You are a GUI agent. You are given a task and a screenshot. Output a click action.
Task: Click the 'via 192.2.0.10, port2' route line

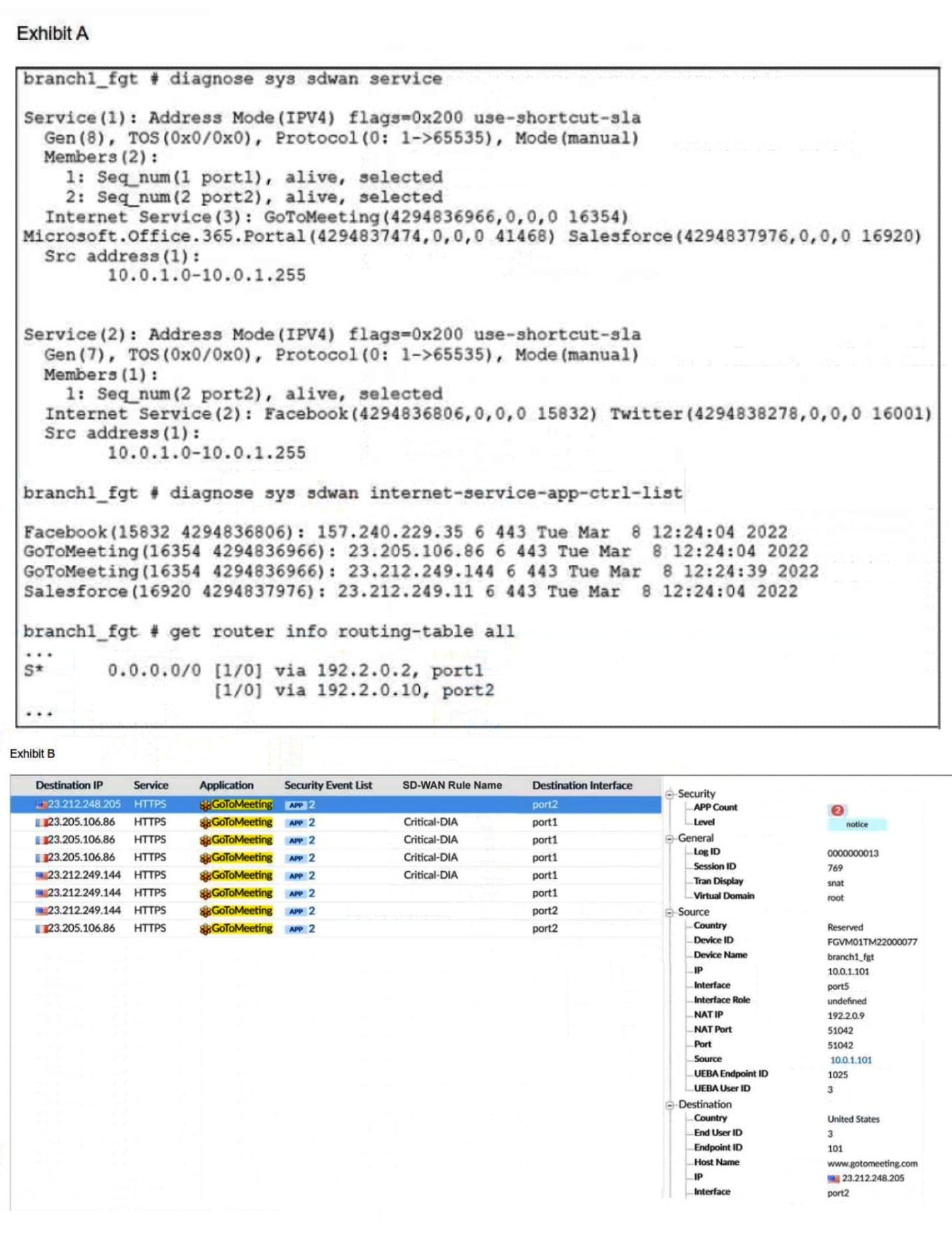pos(354,691)
